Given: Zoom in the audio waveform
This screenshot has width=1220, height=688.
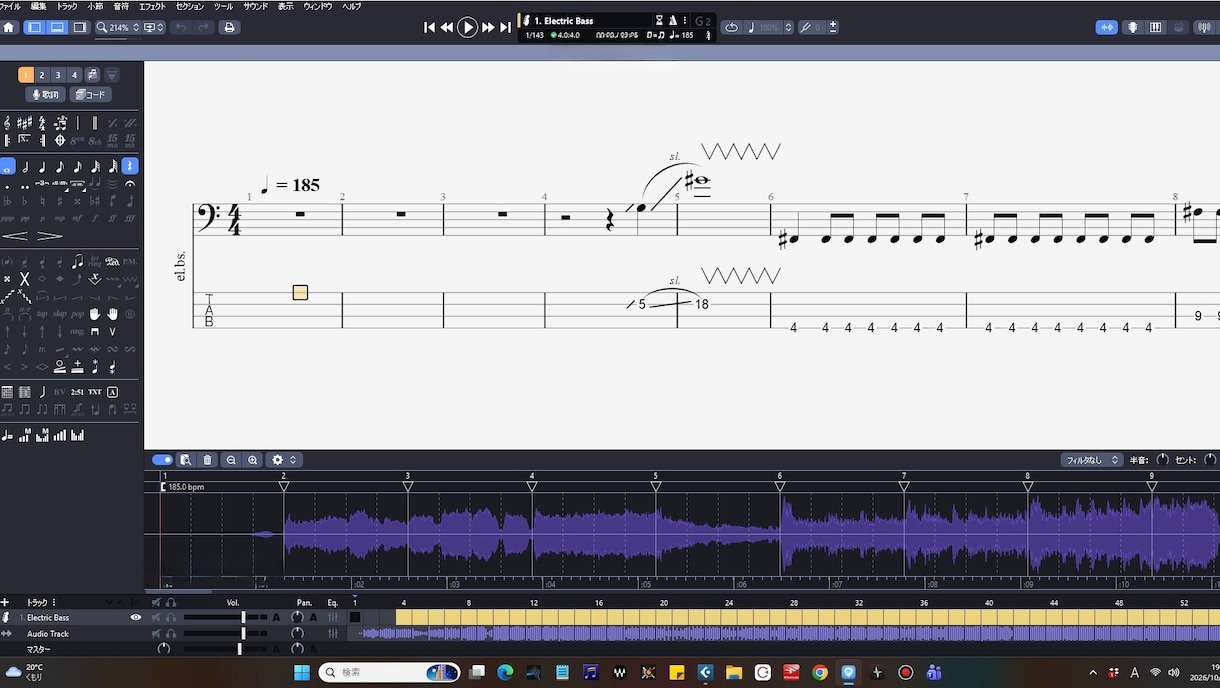Looking at the screenshot, I should click(253, 460).
